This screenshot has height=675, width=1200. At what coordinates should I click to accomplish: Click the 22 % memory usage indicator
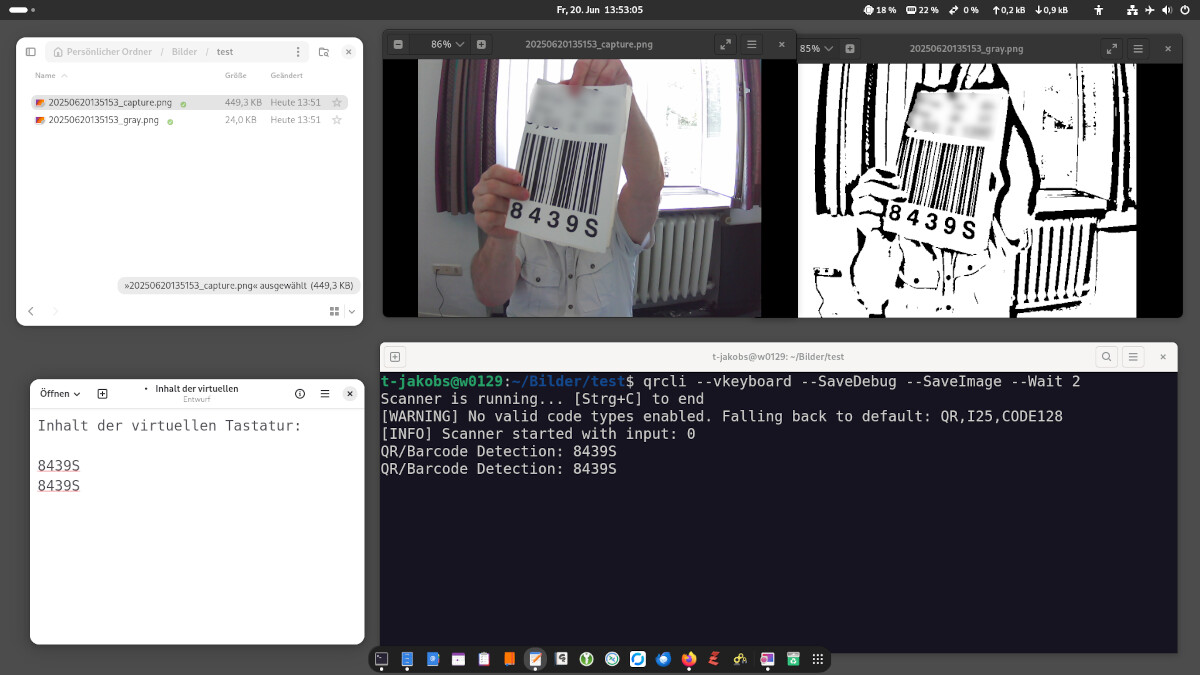tap(923, 9)
